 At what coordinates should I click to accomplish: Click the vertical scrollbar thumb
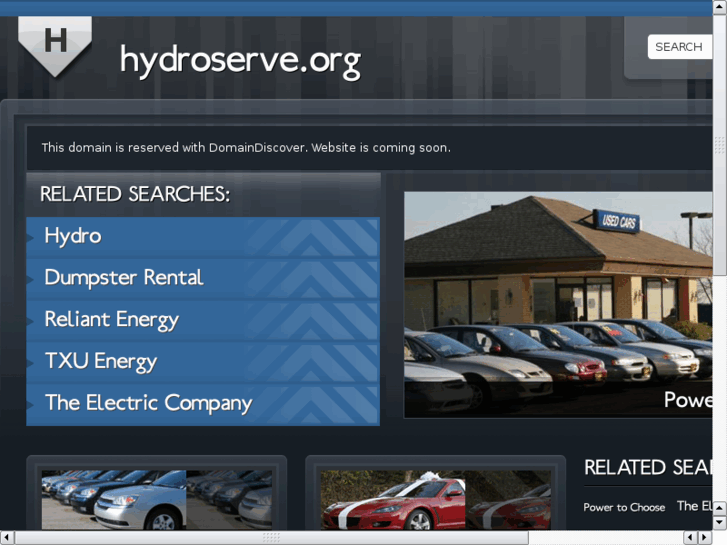point(720,145)
